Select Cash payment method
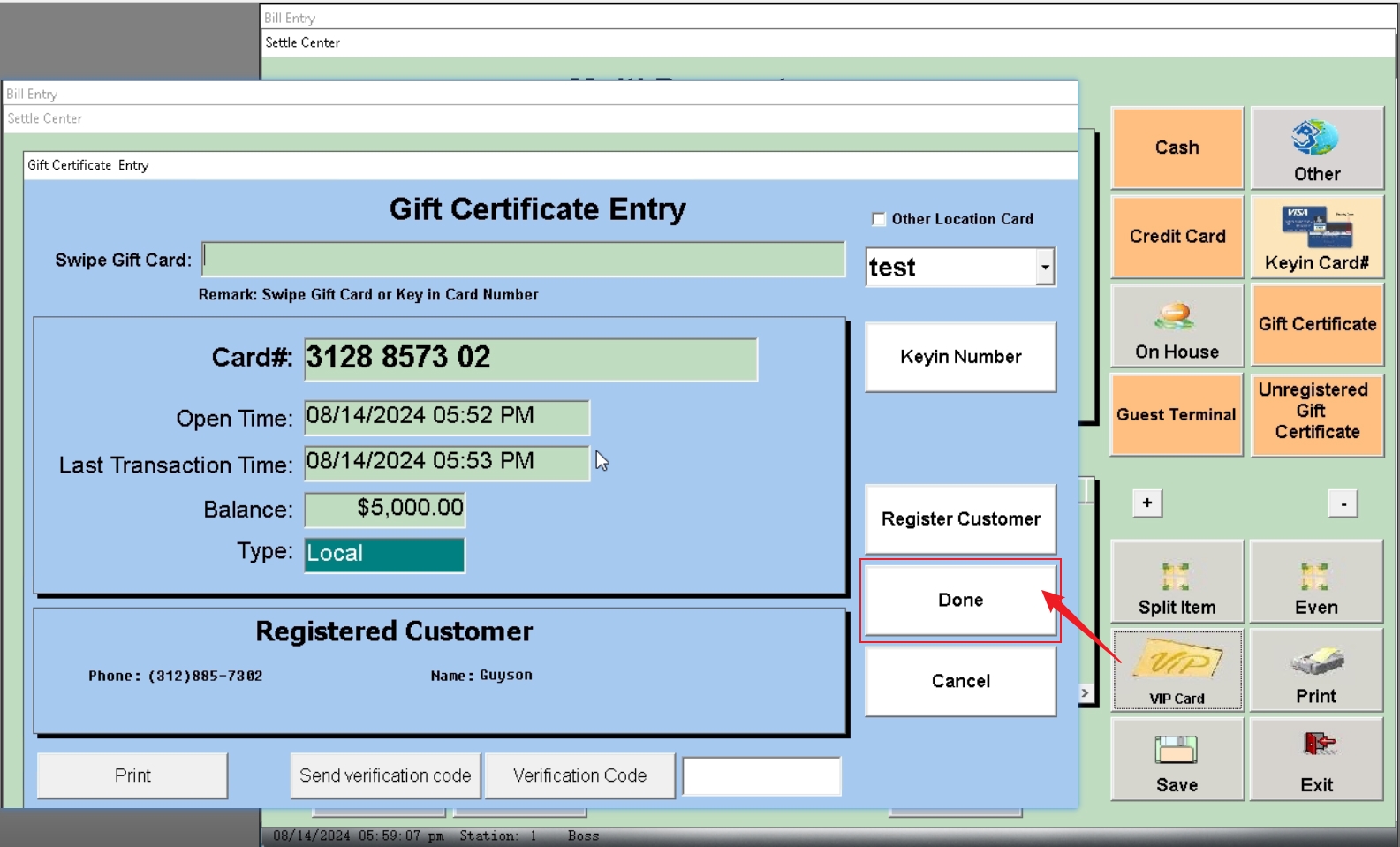The width and height of the screenshot is (1400, 847). point(1177,147)
